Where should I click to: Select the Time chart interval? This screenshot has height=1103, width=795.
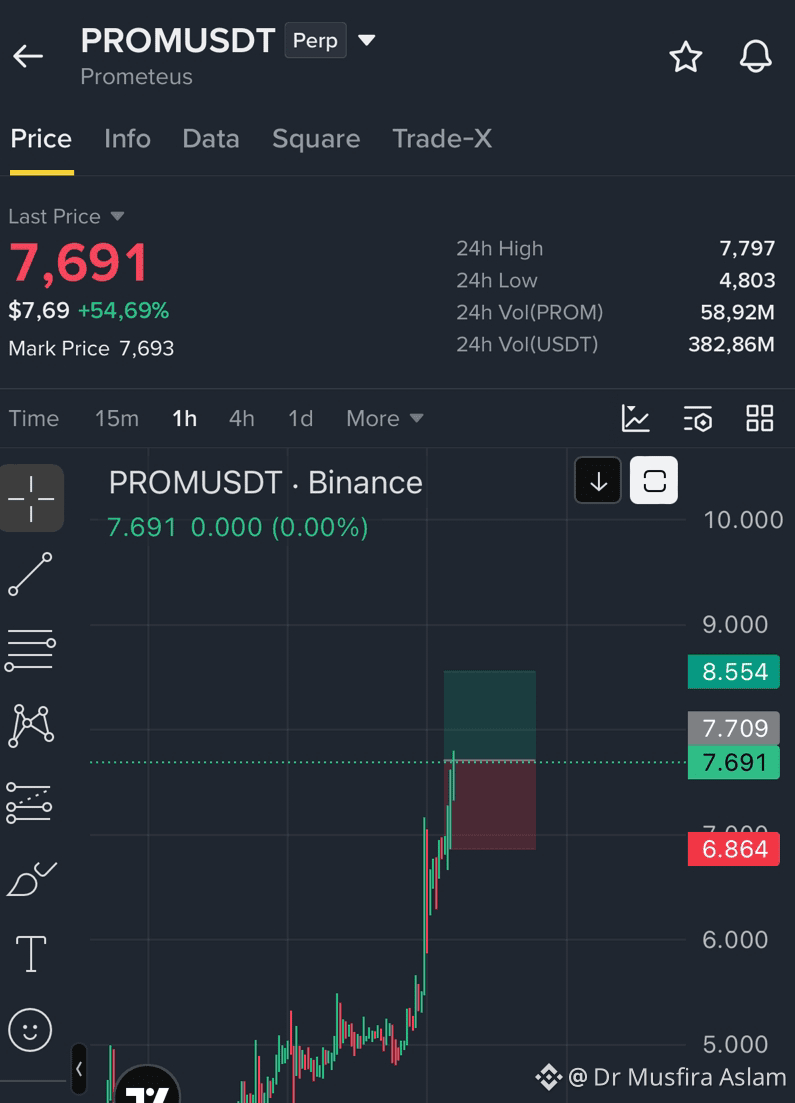(34, 419)
